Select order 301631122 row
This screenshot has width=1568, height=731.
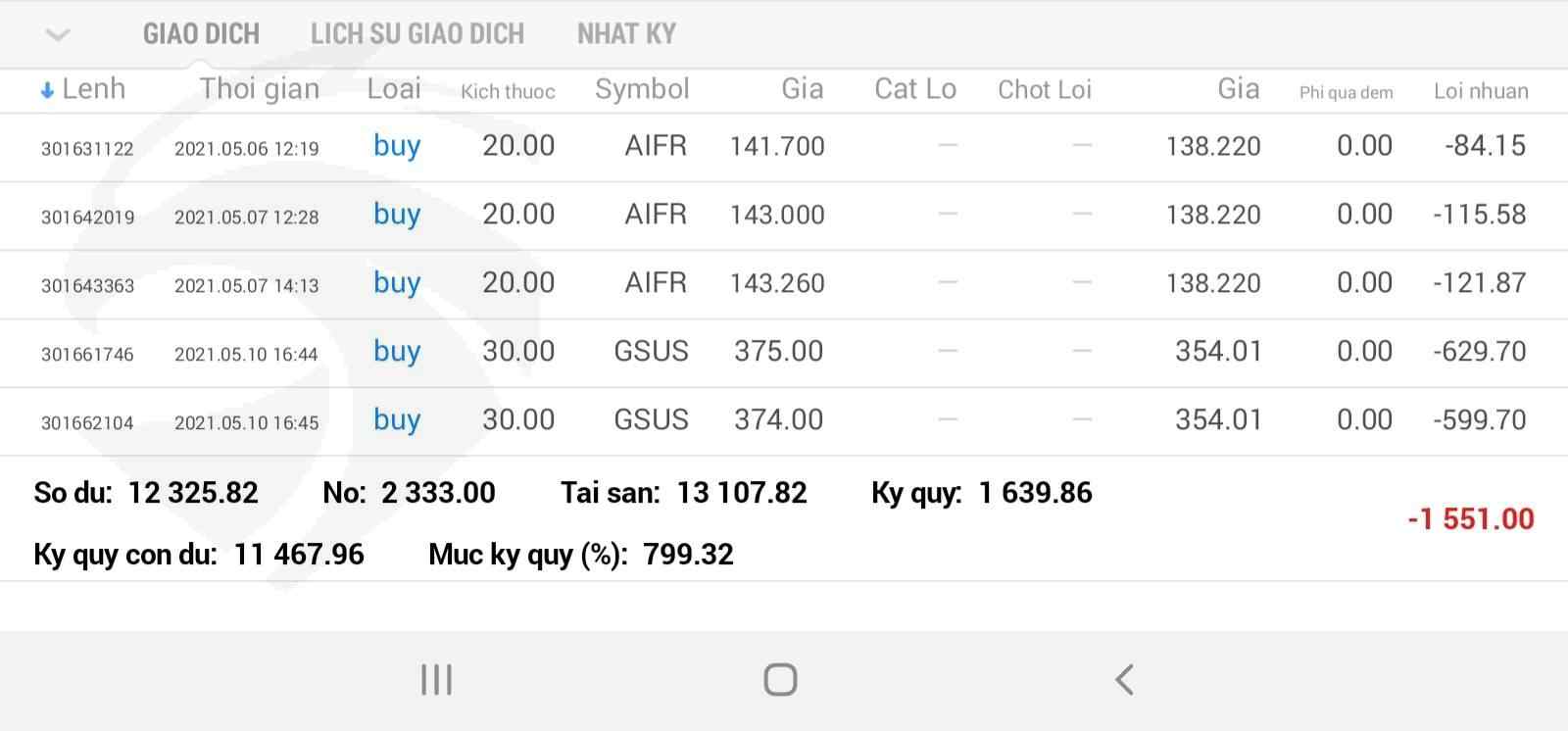tap(87, 149)
